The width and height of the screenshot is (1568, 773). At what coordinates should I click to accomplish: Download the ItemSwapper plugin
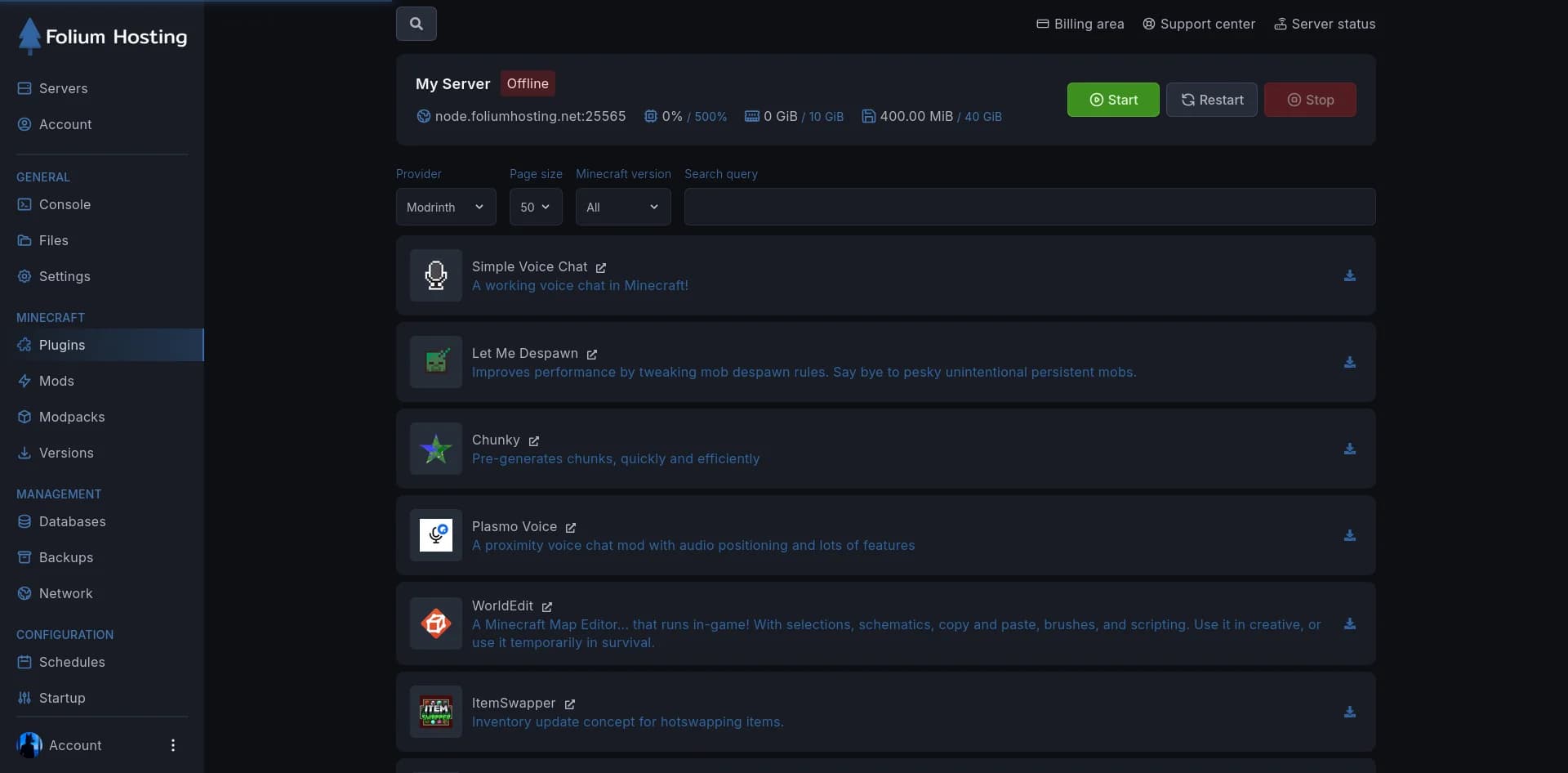[1350, 713]
